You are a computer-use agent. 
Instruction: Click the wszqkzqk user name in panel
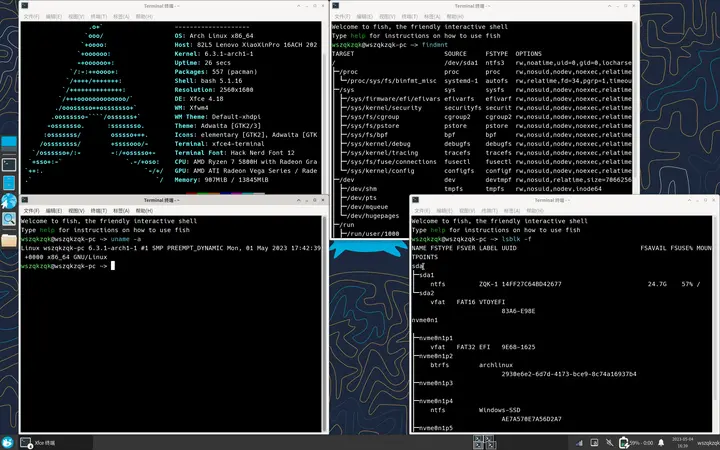708,443
